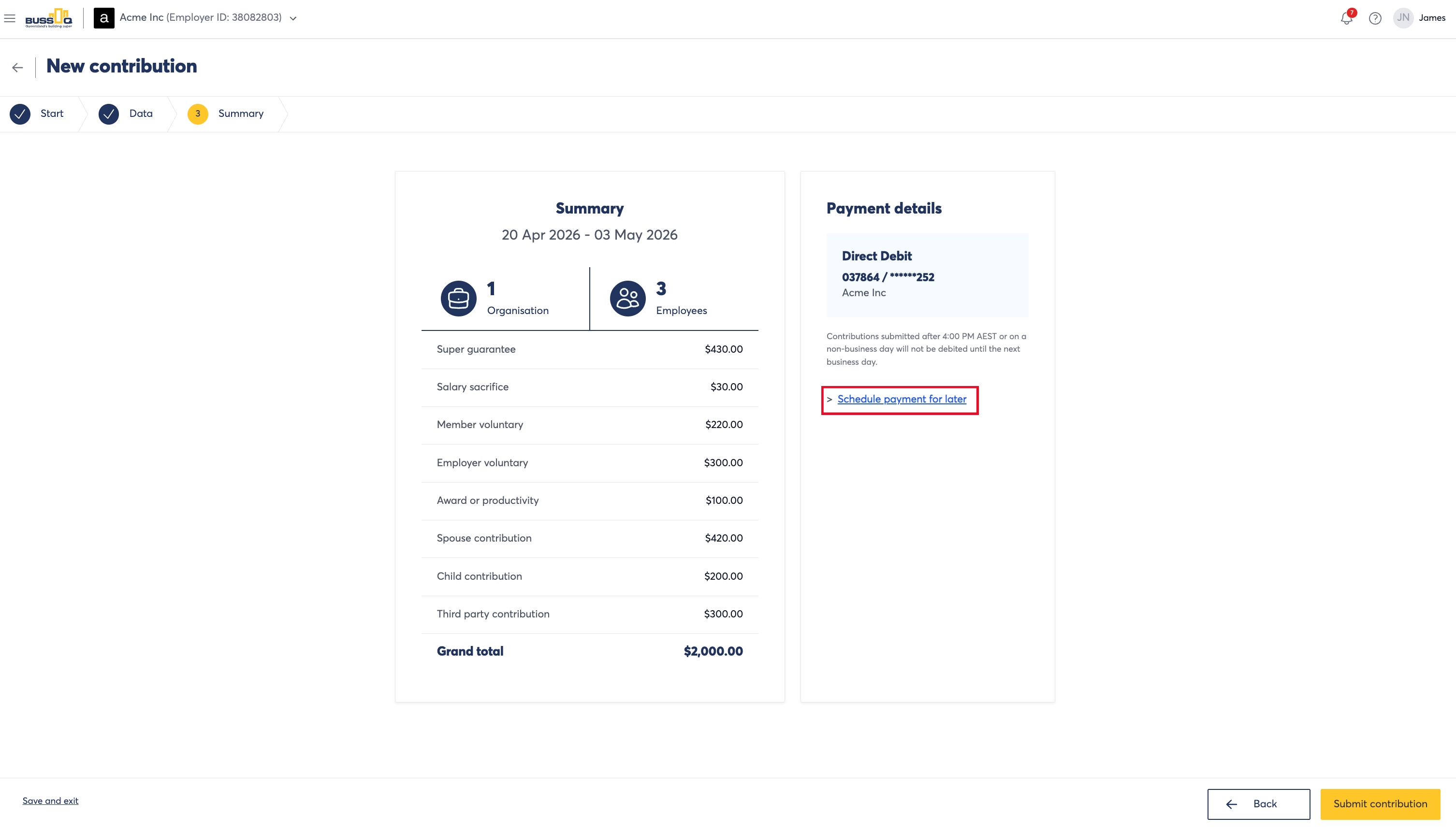The height and width of the screenshot is (830, 1456).
Task: Submit the contribution
Action: coord(1380,804)
